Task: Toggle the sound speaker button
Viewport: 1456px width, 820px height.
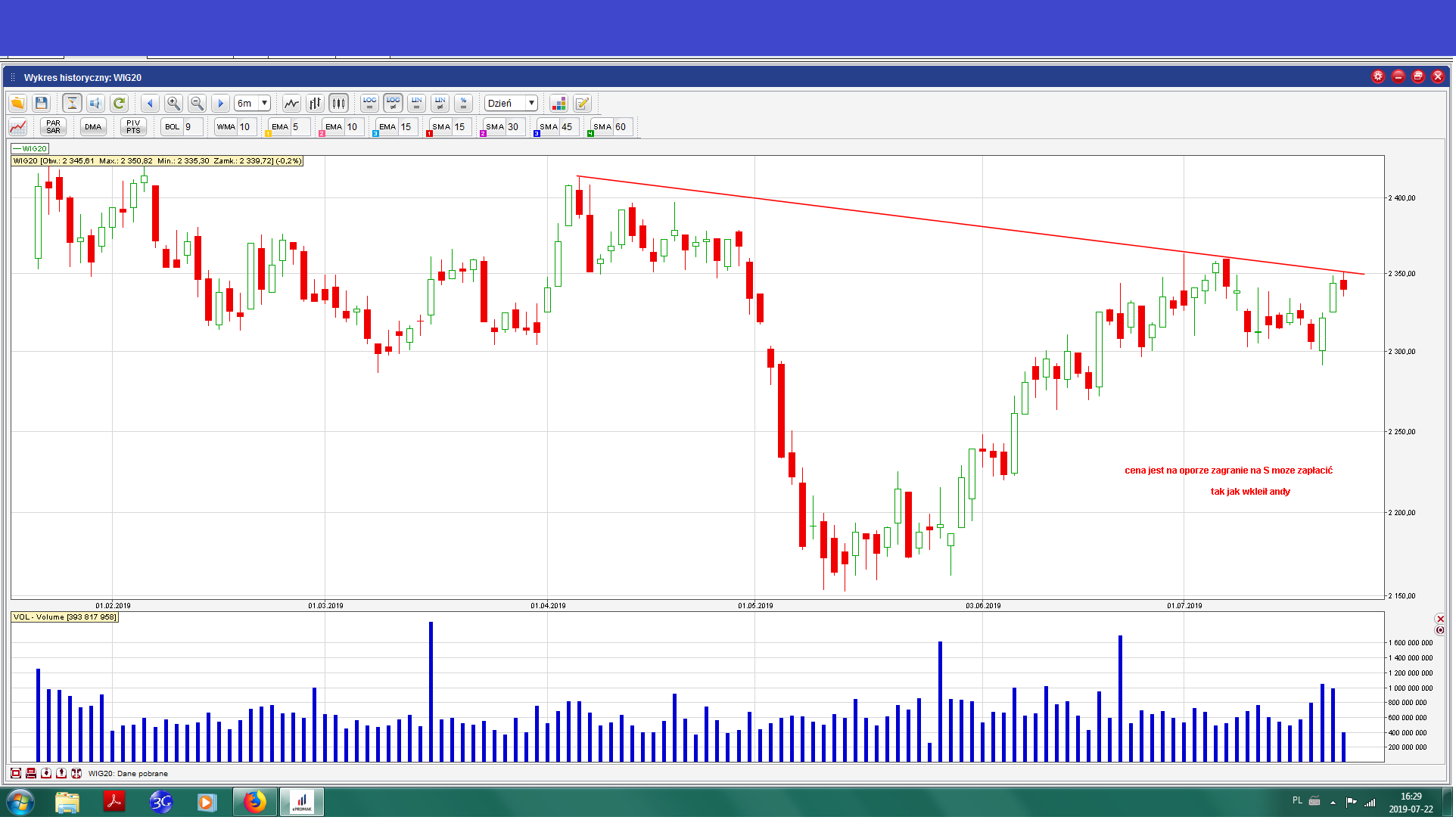Action: click(x=95, y=104)
